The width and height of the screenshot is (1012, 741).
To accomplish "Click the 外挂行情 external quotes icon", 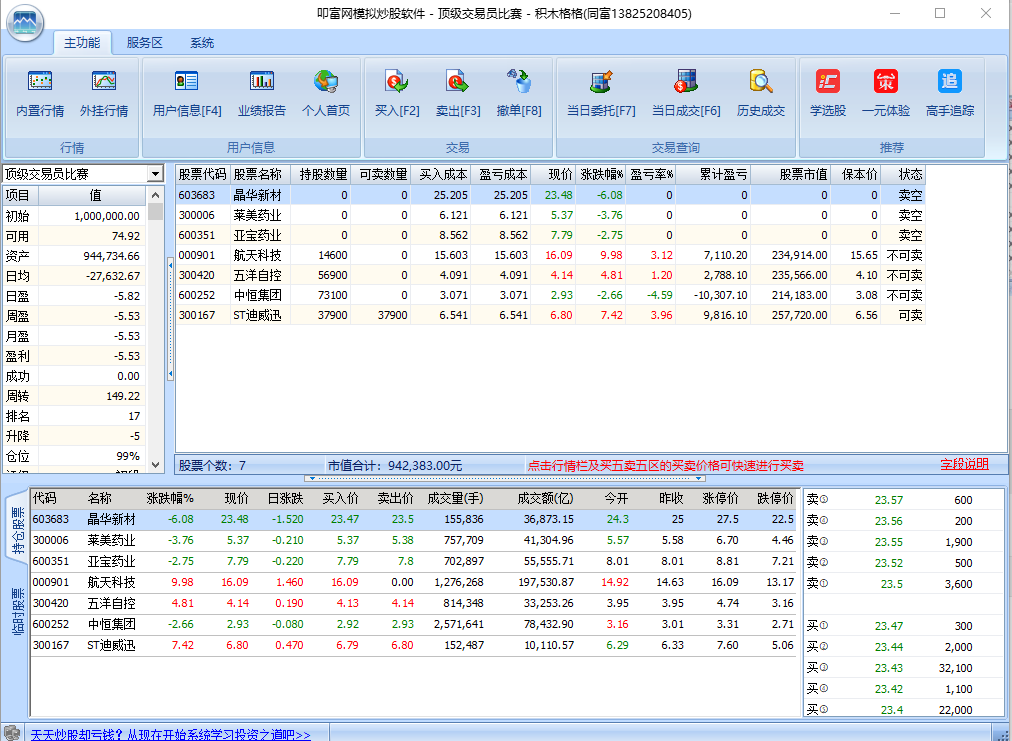I will (104, 93).
